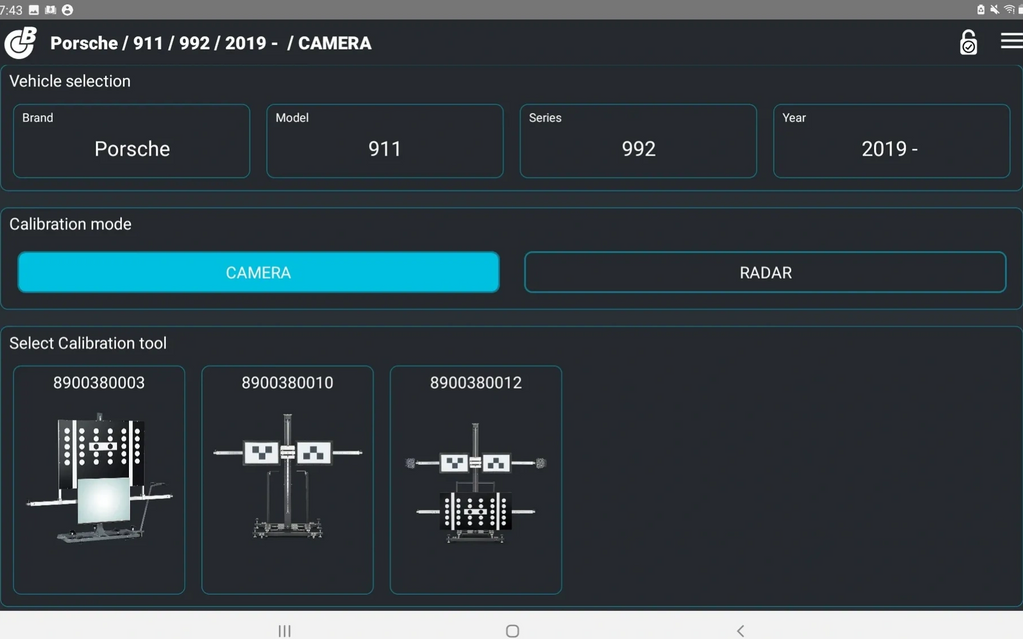Select CAMERA calibration mode
Image resolution: width=1023 pixels, height=639 pixels.
[x=258, y=272]
